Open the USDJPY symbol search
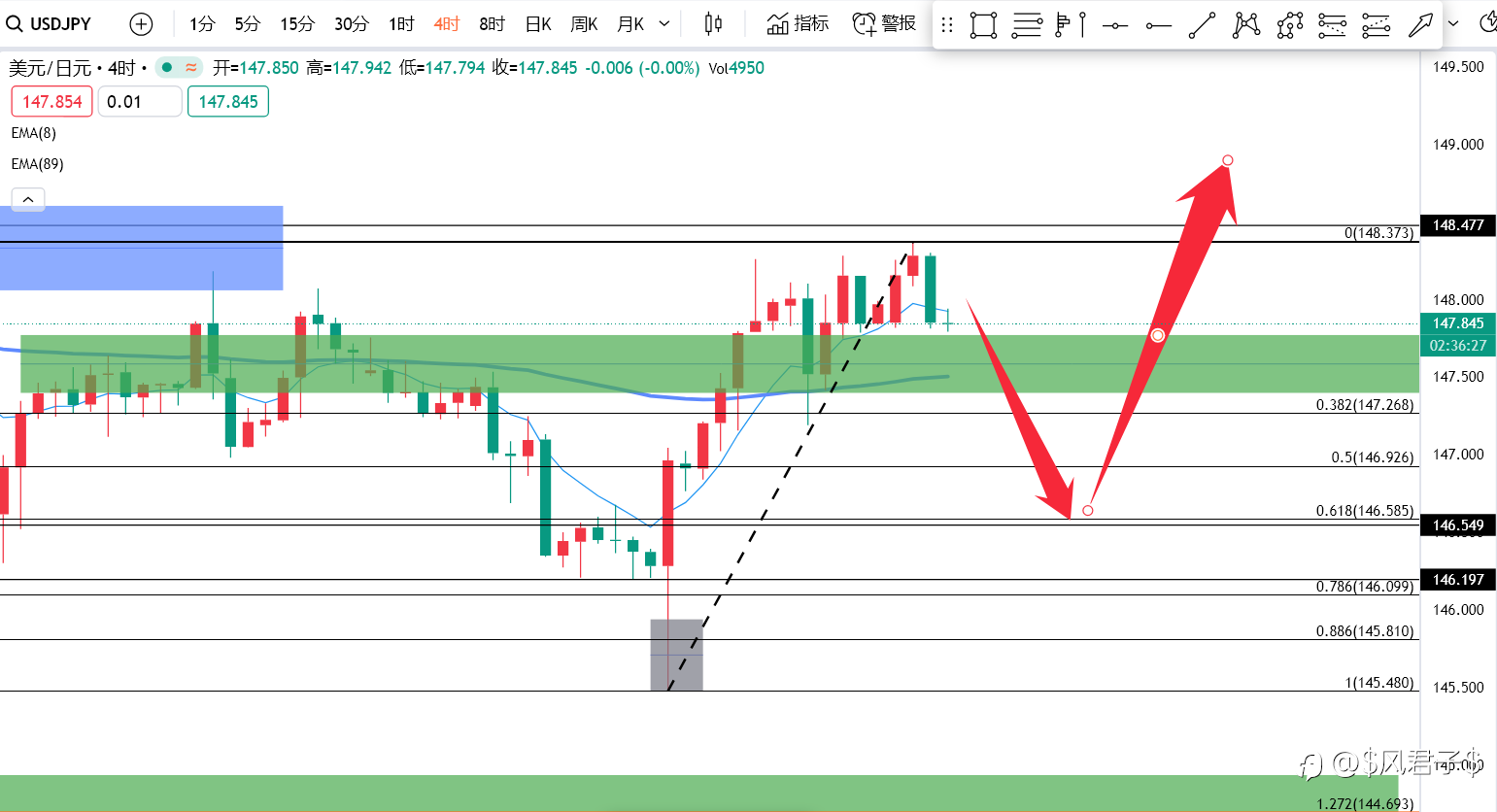This screenshot has width=1497, height=812. [49, 23]
